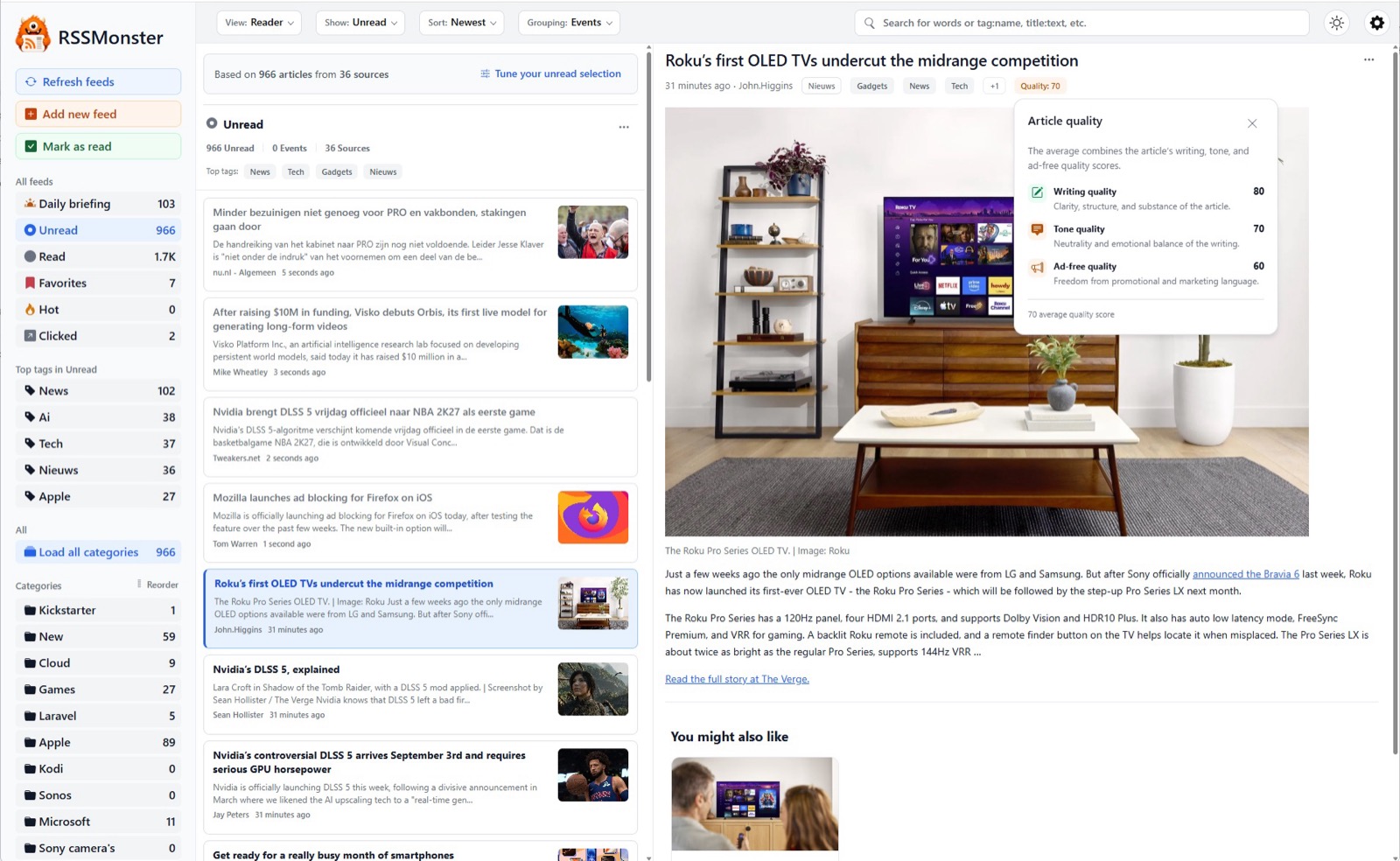Open the Grouping: Events dropdown
This screenshot has width=1400, height=861.
click(x=569, y=23)
